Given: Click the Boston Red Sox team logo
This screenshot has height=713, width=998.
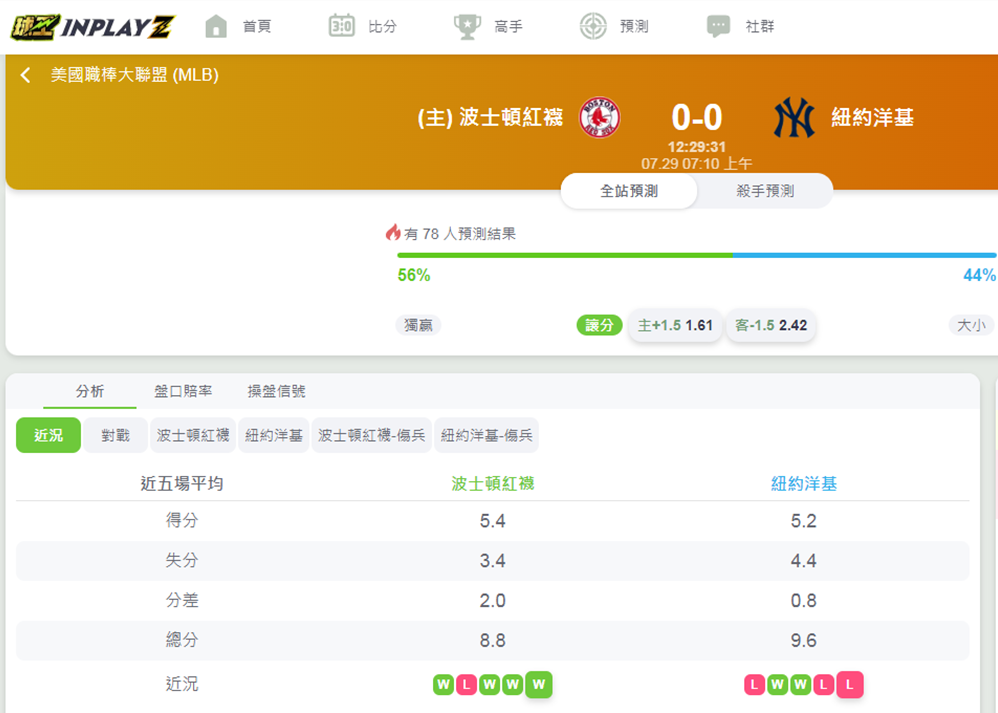Looking at the screenshot, I should tap(599, 117).
